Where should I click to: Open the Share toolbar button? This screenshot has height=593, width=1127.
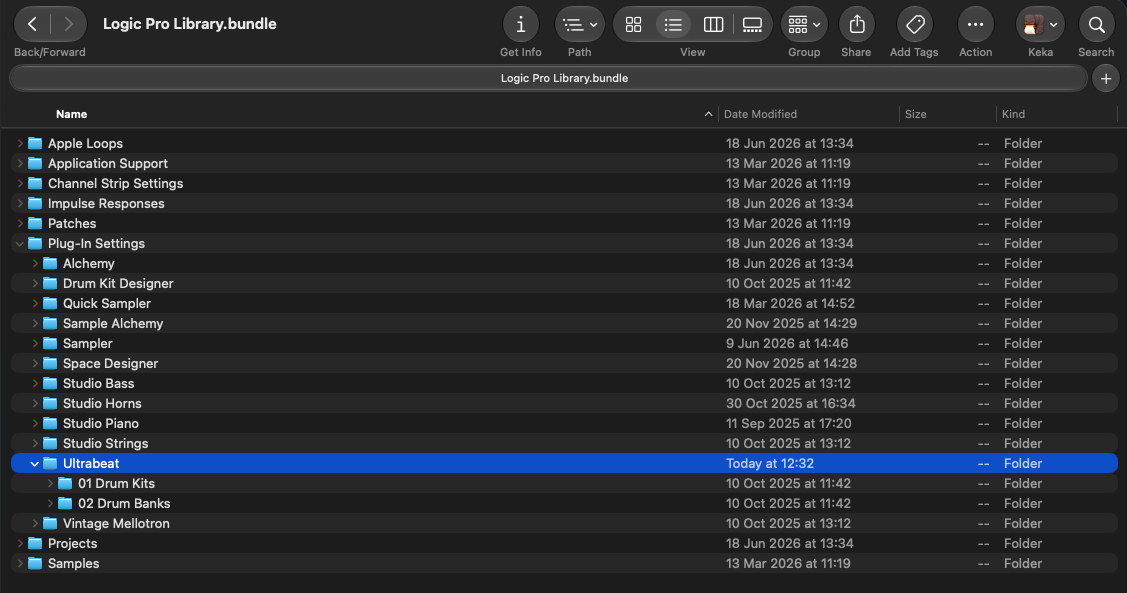pos(857,24)
